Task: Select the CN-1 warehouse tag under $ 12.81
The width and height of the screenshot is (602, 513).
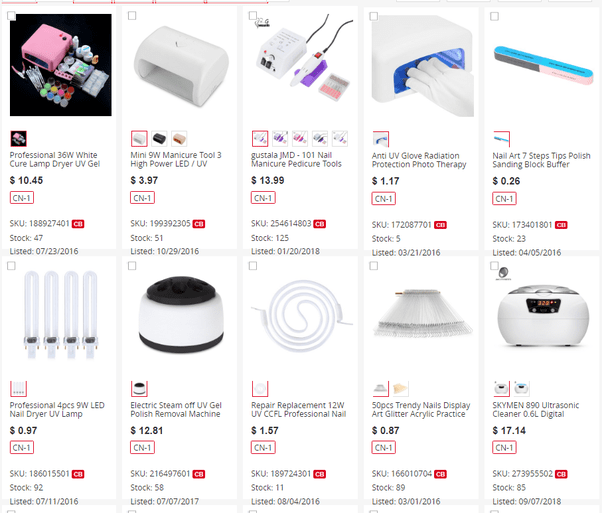Action: [x=142, y=448]
